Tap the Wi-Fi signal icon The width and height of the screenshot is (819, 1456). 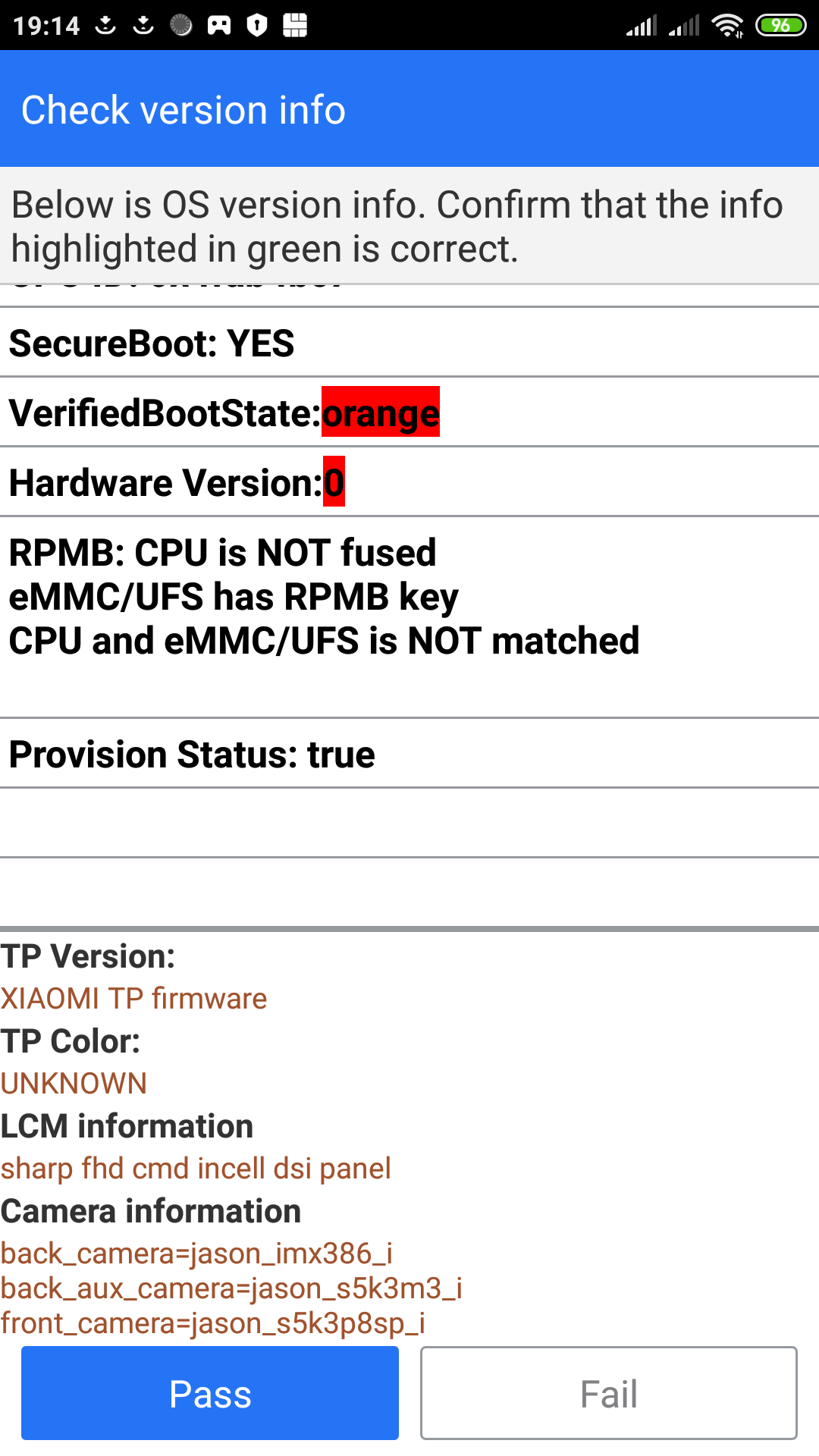click(727, 26)
